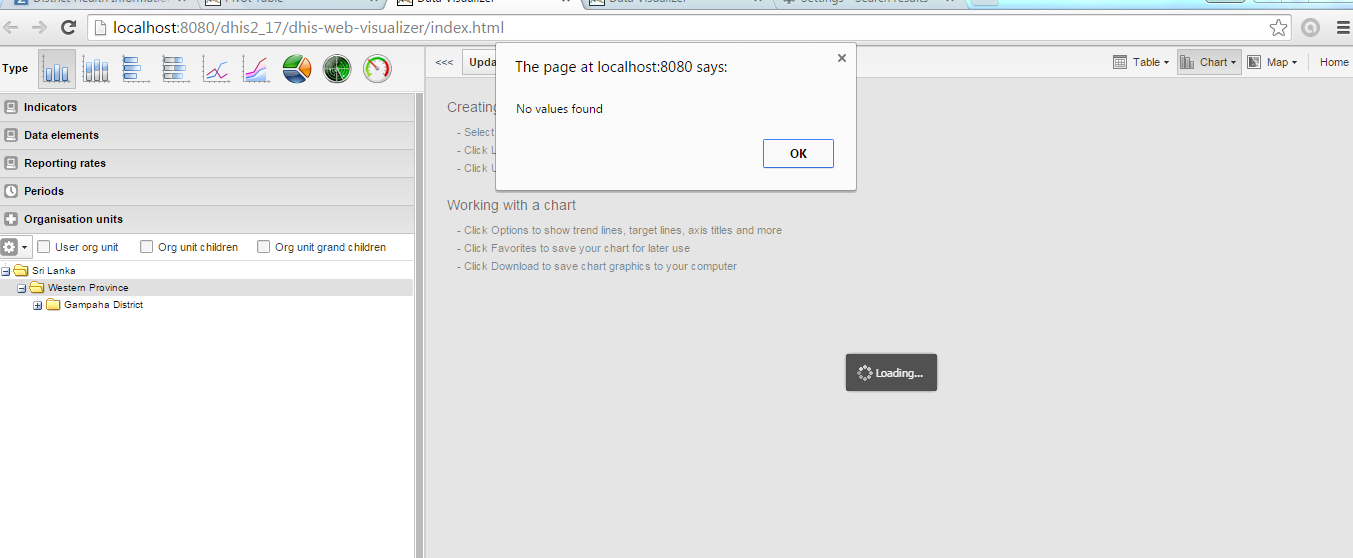Expand the Periods panel
This screenshot has width=1353, height=558.
[207, 191]
